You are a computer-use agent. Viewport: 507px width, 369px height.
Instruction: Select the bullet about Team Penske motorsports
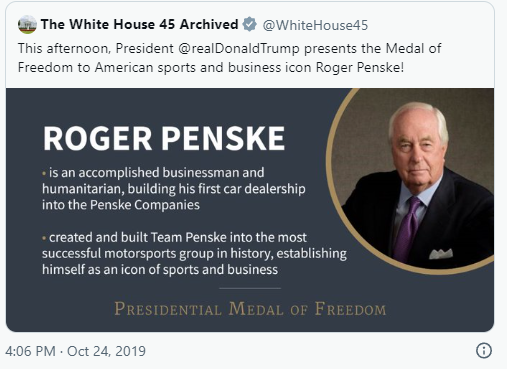(x=194, y=253)
